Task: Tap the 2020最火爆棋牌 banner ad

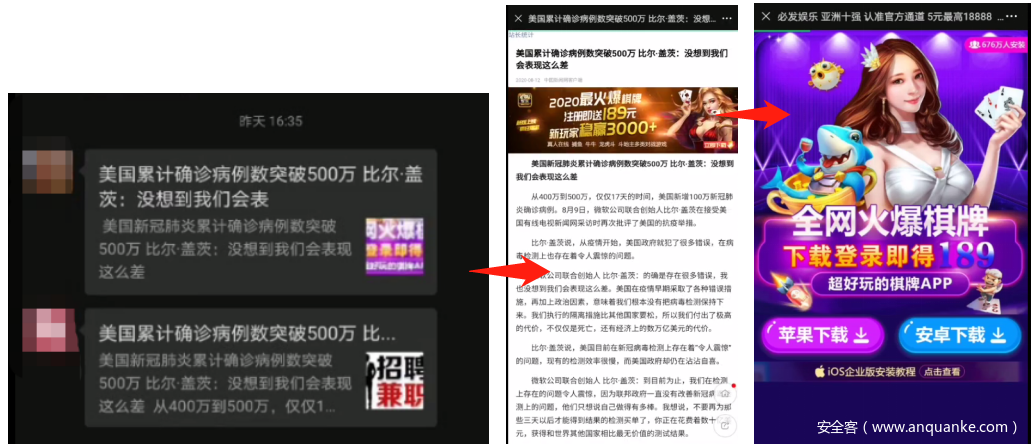Action: pos(622,118)
